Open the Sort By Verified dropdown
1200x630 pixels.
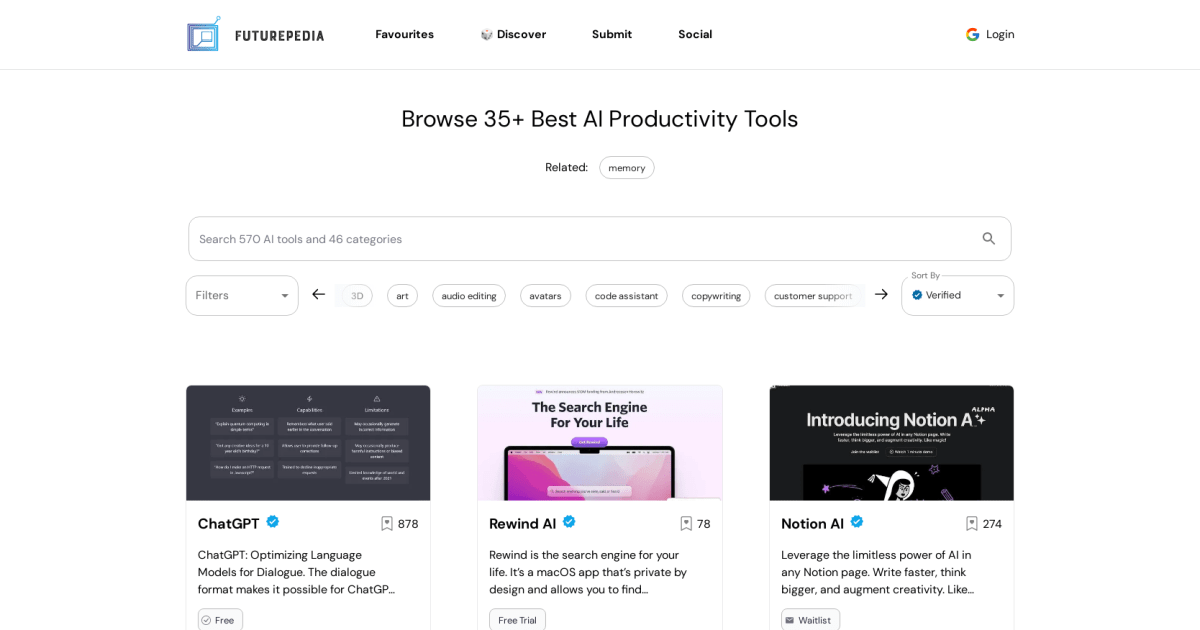coord(956,295)
